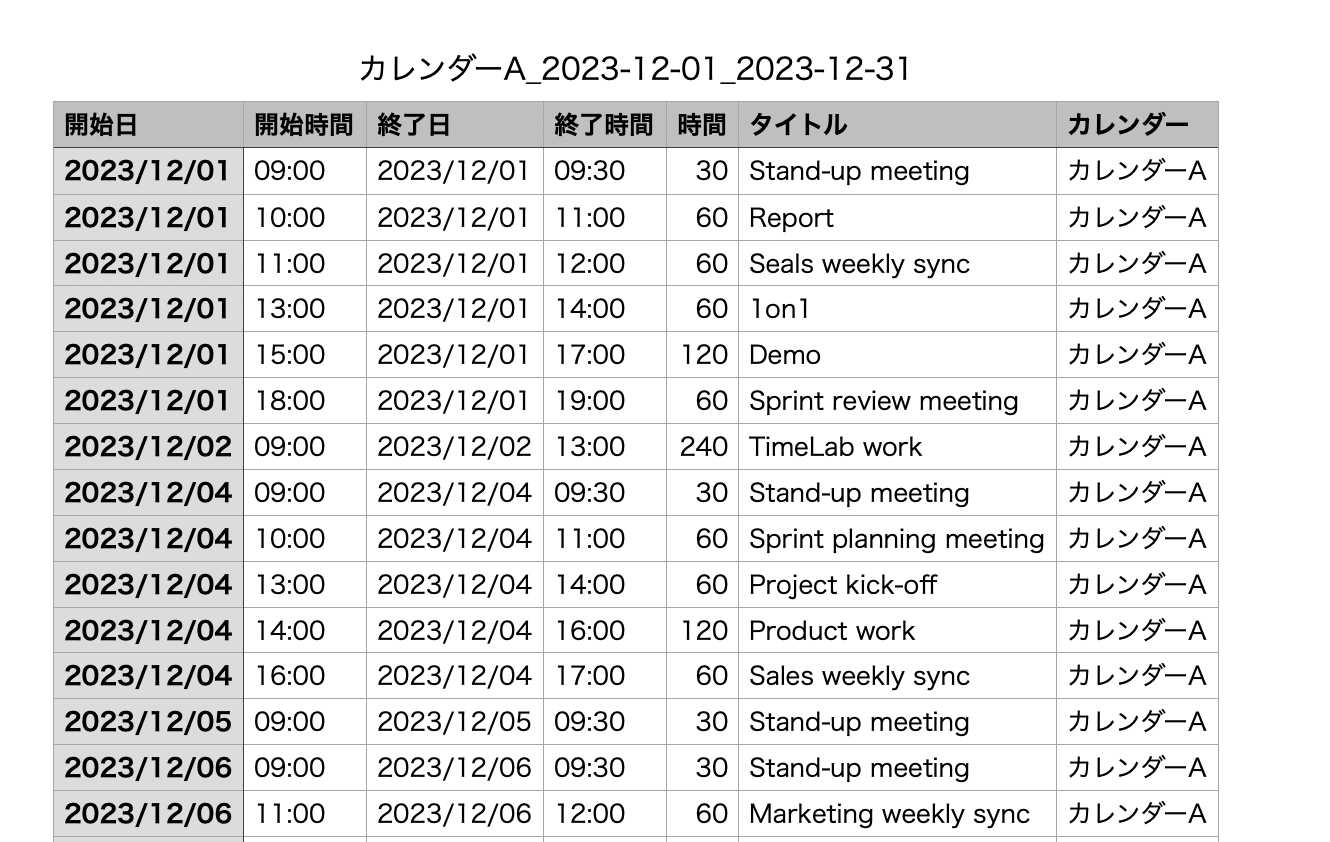Click the Product work title cell
This screenshot has width=1330, height=842.
click(897, 631)
